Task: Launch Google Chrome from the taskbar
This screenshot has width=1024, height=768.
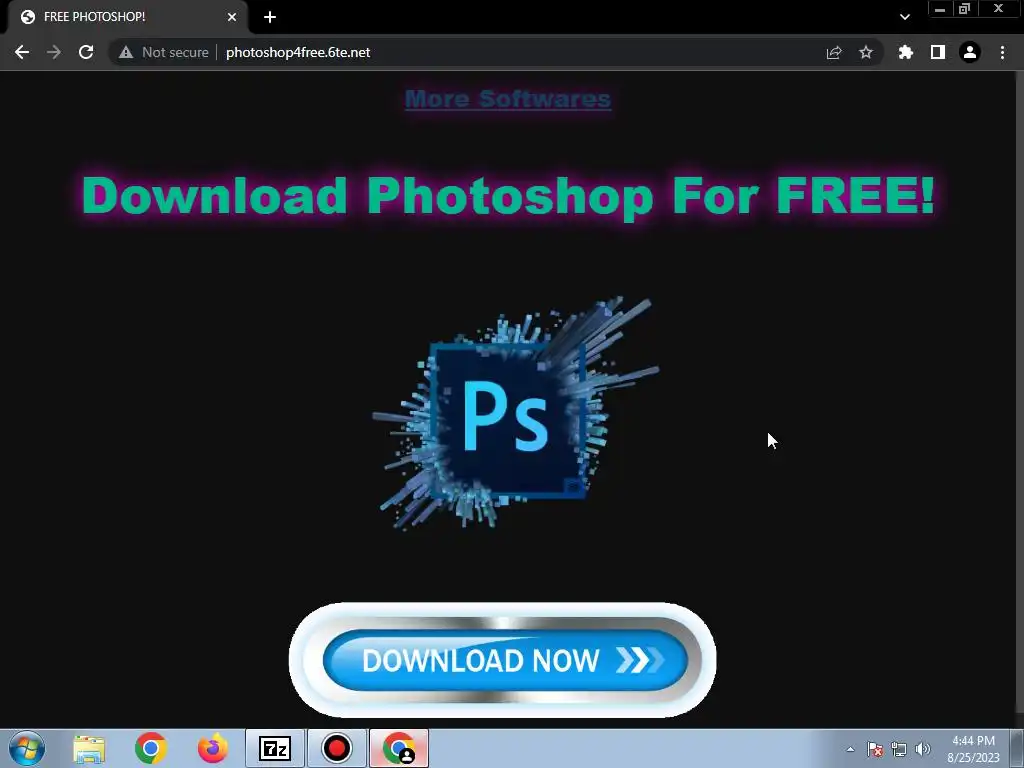Action: pos(151,748)
